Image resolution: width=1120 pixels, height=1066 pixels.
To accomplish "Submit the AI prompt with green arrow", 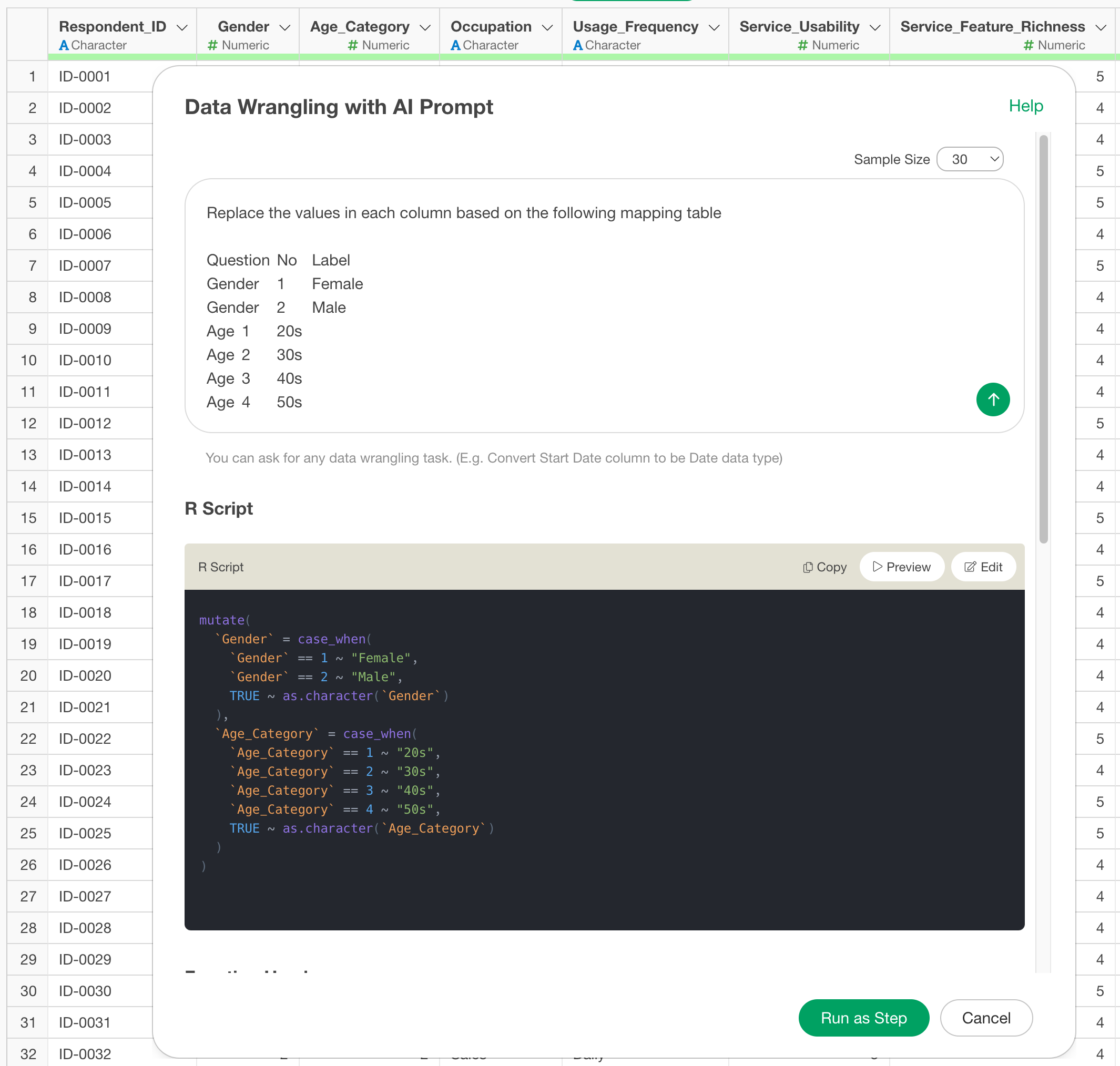I will pos(993,399).
